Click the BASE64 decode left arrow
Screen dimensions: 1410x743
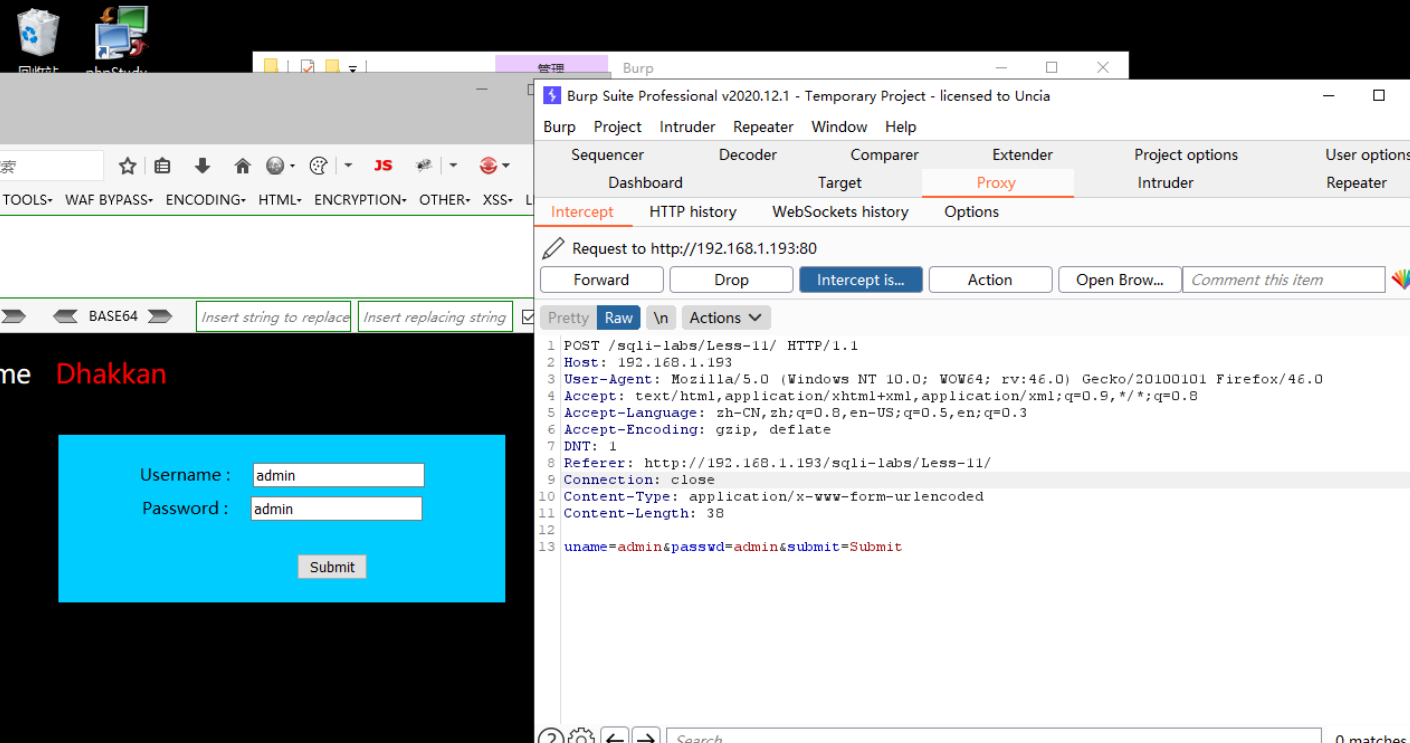(66, 316)
